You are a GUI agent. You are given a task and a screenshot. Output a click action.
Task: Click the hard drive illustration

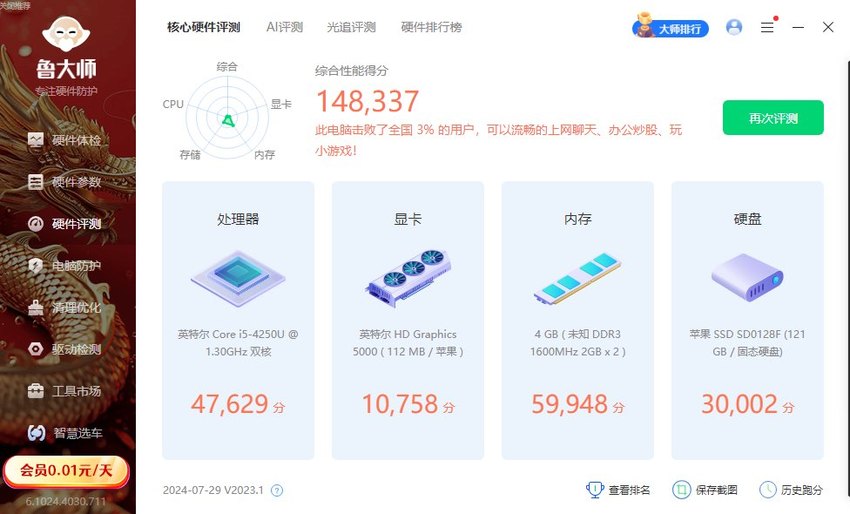coord(747,277)
